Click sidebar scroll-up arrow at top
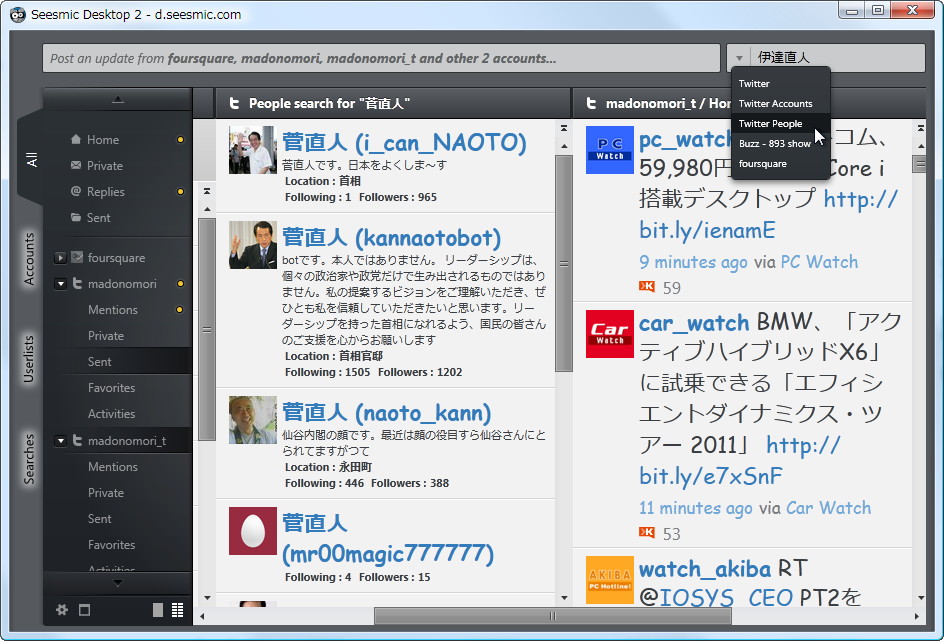Screen dimensions: 944x641 [117, 99]
